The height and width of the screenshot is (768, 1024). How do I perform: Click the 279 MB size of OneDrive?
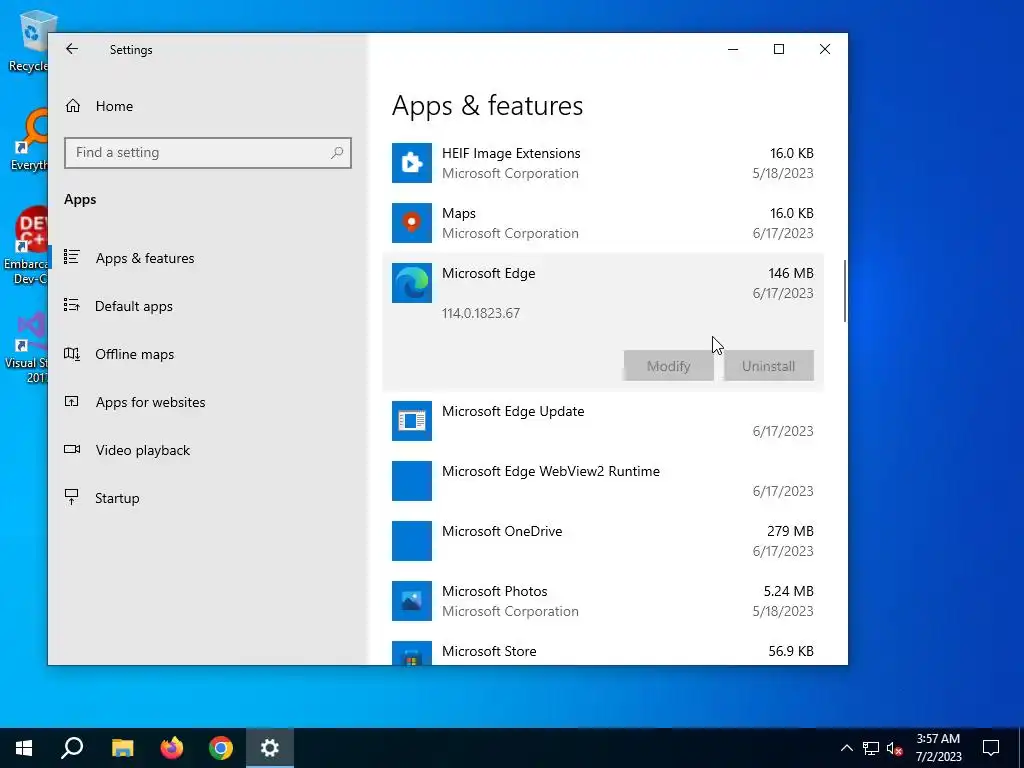[790, 531]
